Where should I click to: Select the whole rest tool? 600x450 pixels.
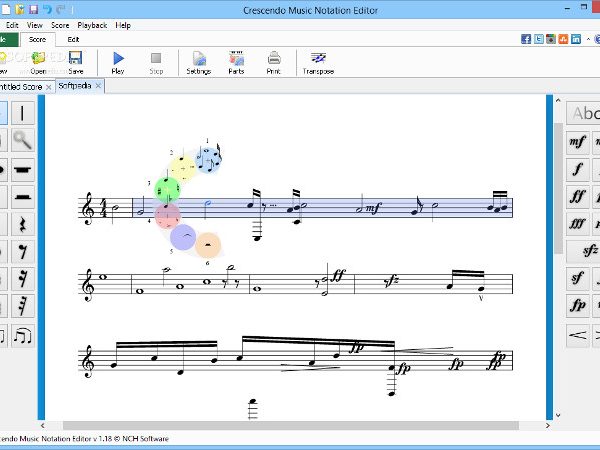pyautogui.click(x=23, y=170)
